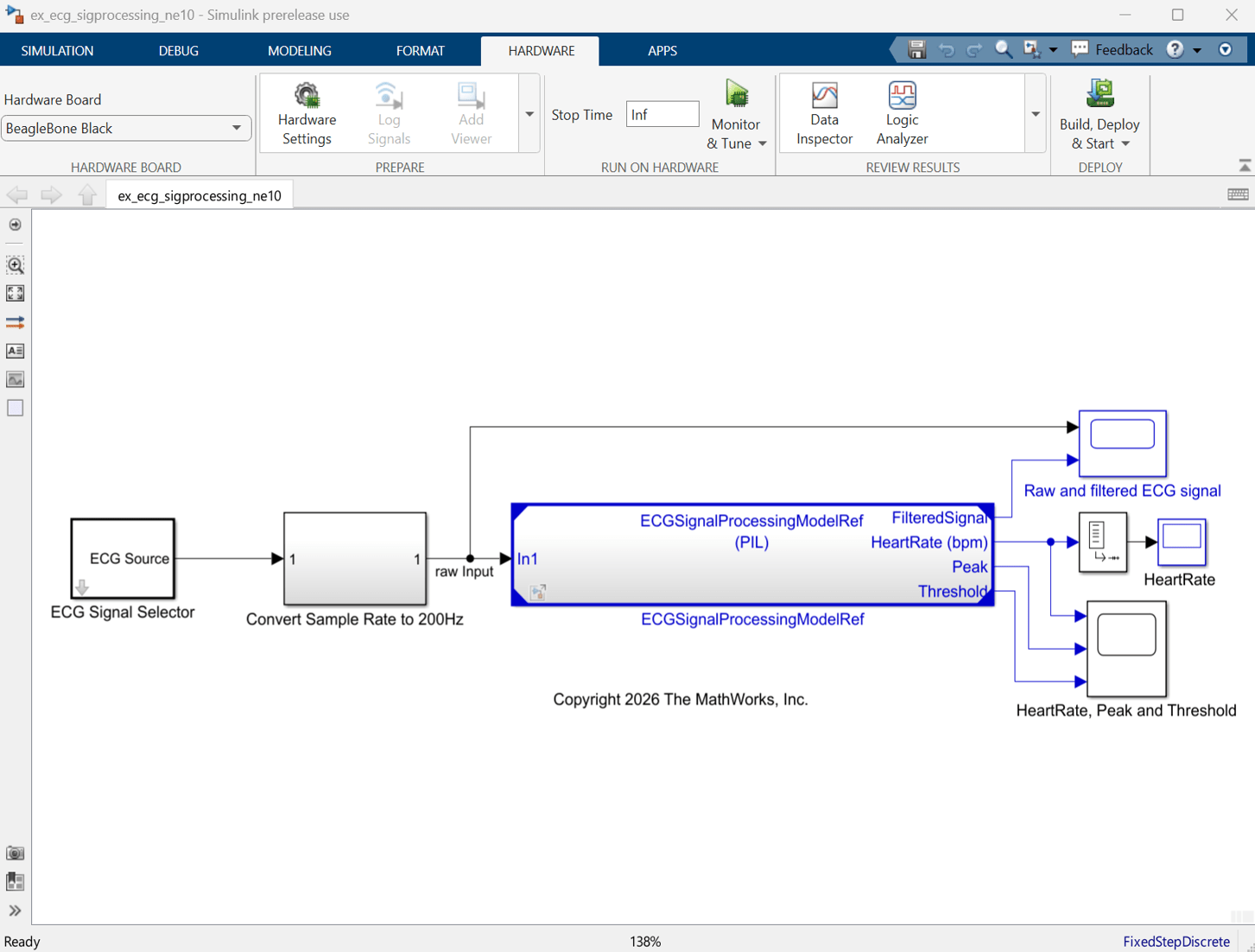Select the ECGSignalProcessingModelRef PIL block
The image size is (1255, 952).
752,555
